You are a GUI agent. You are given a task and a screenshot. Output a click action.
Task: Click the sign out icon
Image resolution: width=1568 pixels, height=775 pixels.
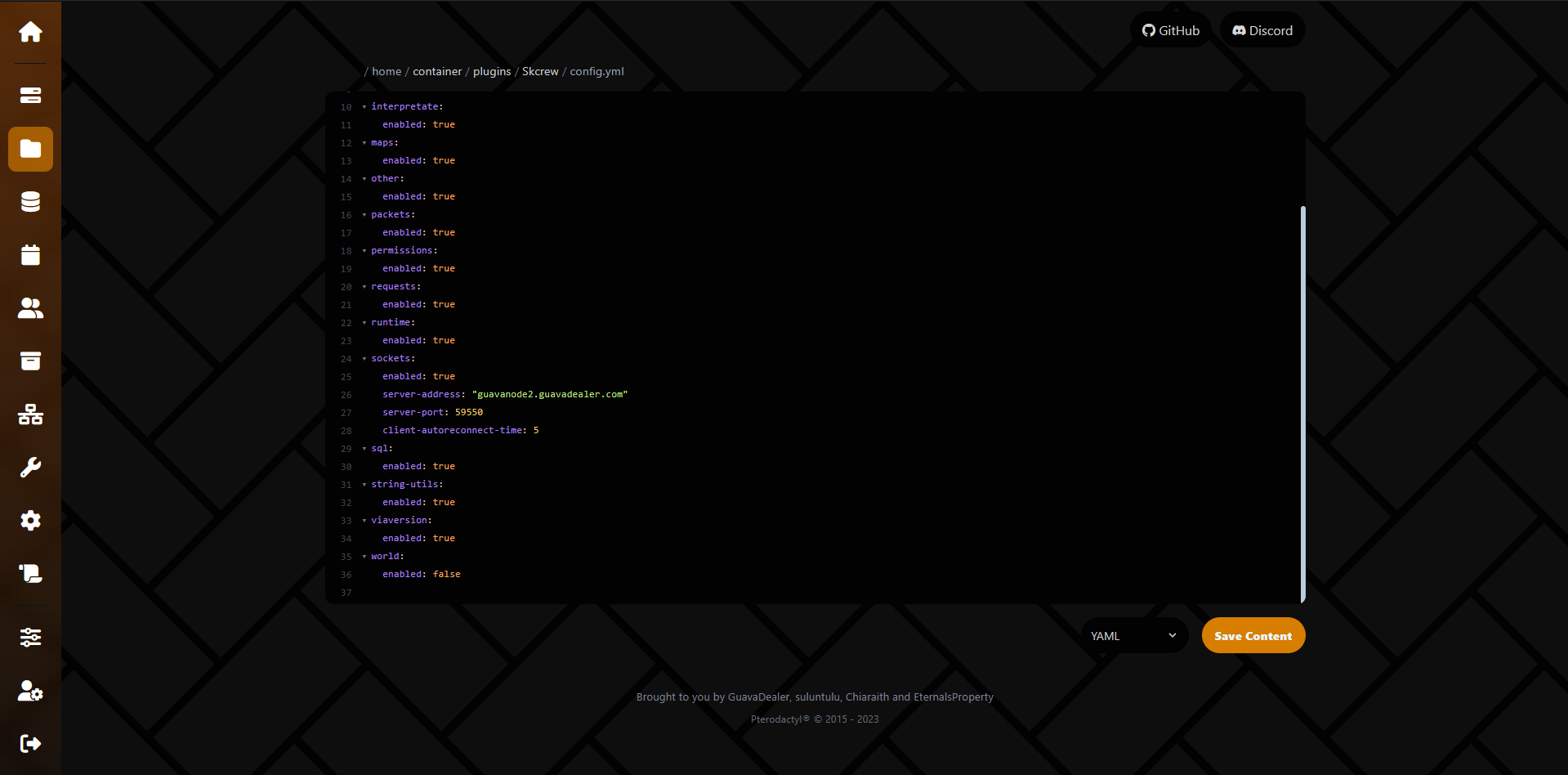pyautogui.click(x=30, y=744)
